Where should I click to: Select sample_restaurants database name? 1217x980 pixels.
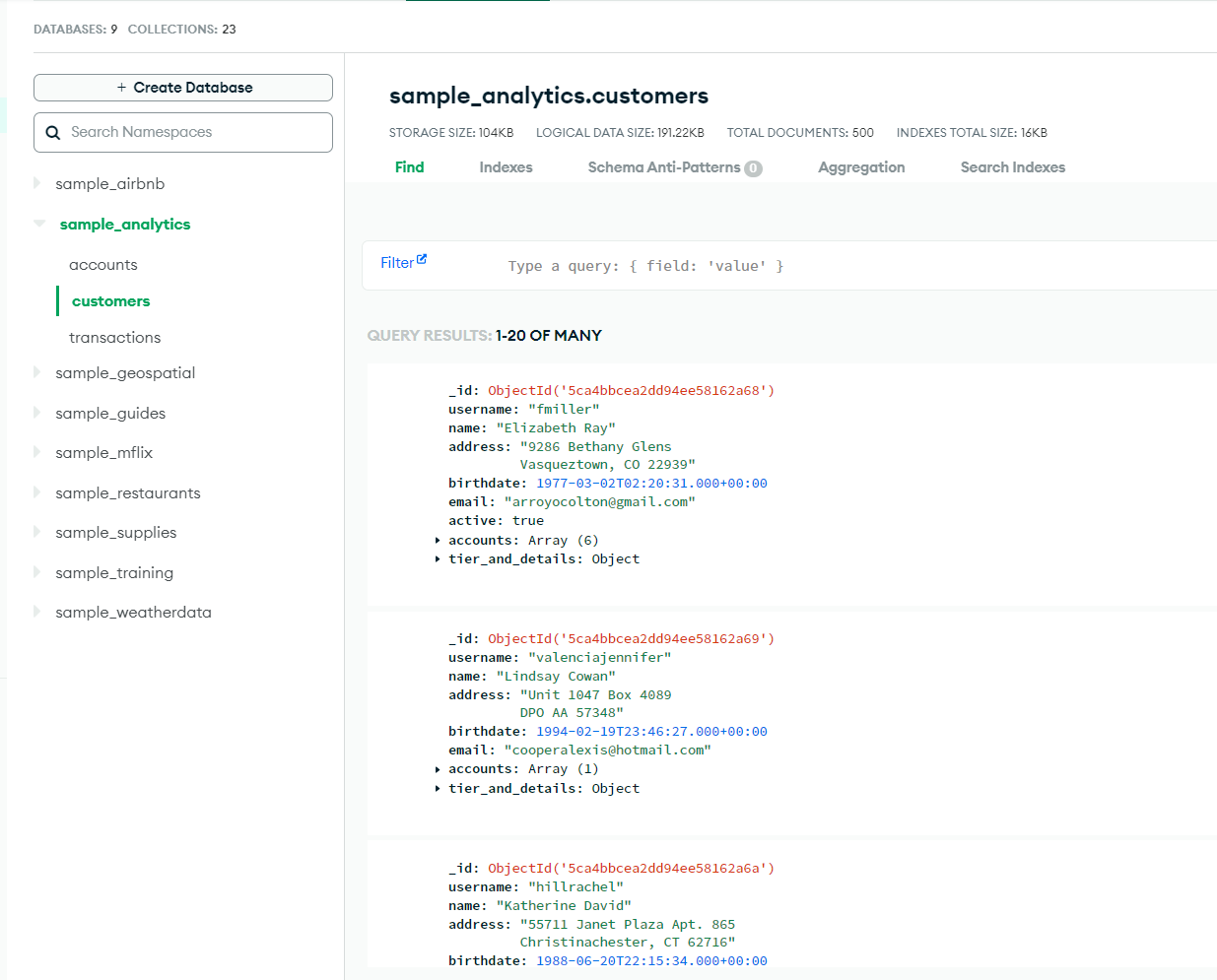(x=128, y=492)
